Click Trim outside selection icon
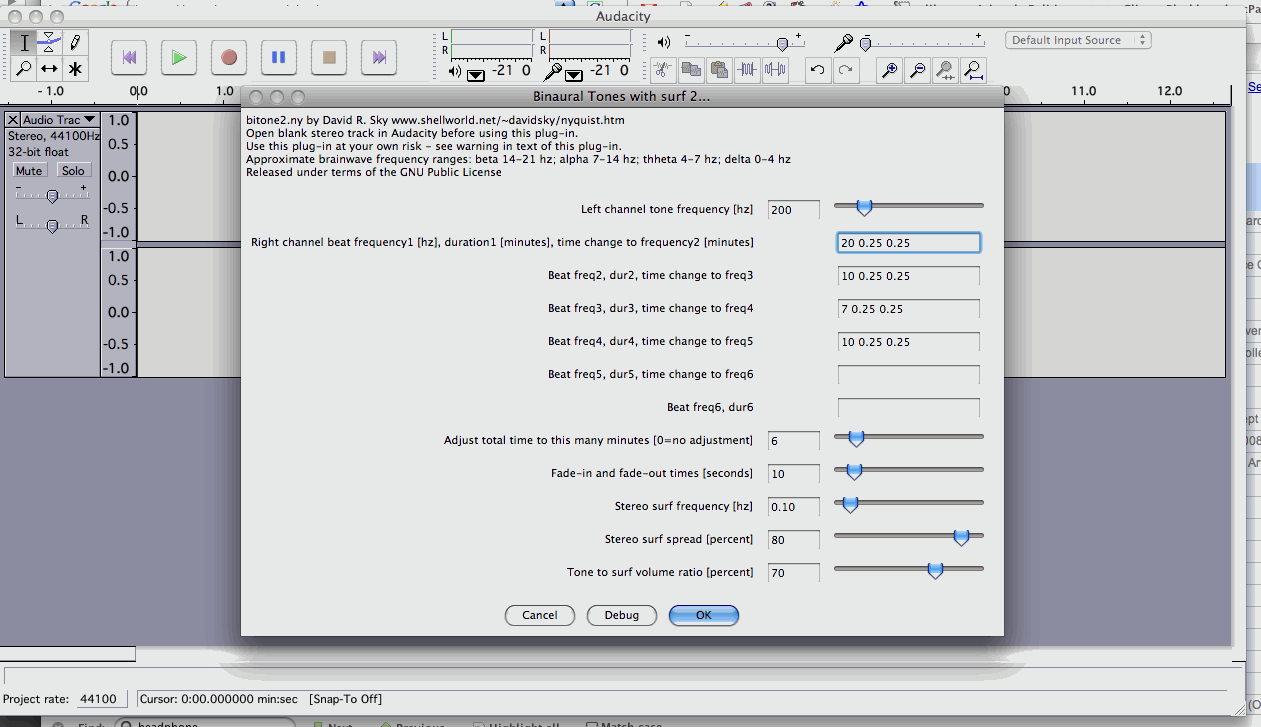 [x=746, y=70]
